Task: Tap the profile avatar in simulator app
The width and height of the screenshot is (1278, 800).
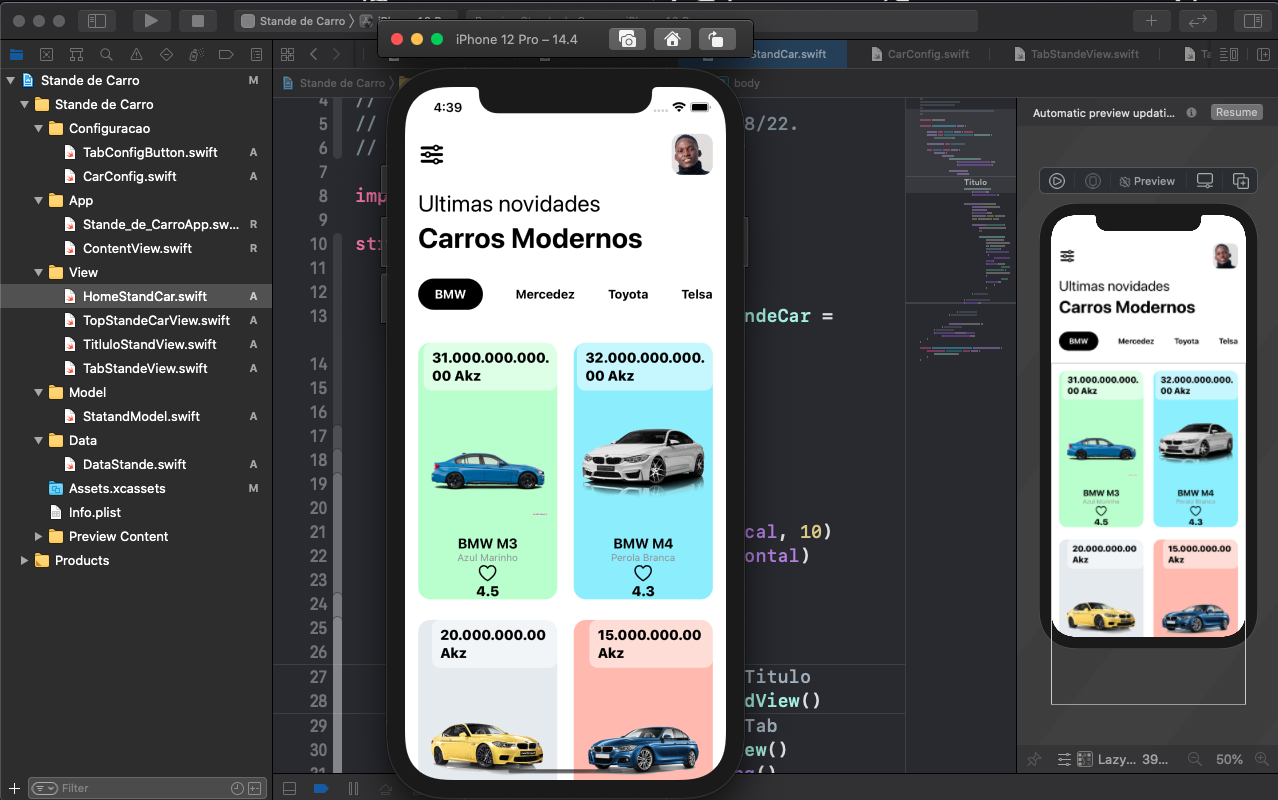Action: click(x=692, y=154)
